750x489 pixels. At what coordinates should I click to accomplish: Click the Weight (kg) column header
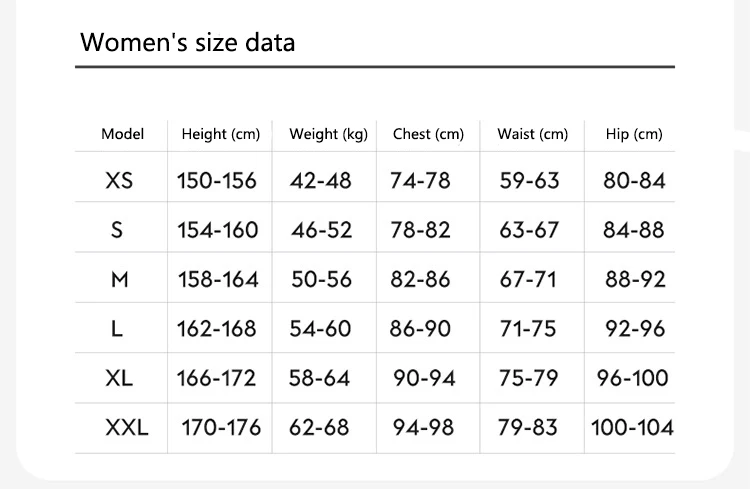[328, 134]
